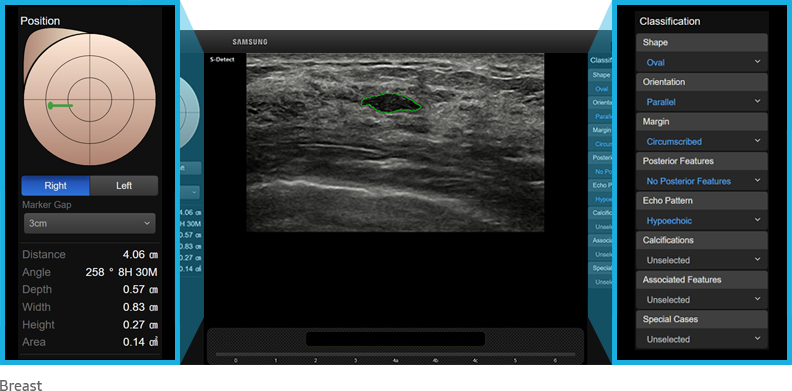Select the Right breast toggle
The height and width of the screenshot is (391, 792).
click(56, 185)
